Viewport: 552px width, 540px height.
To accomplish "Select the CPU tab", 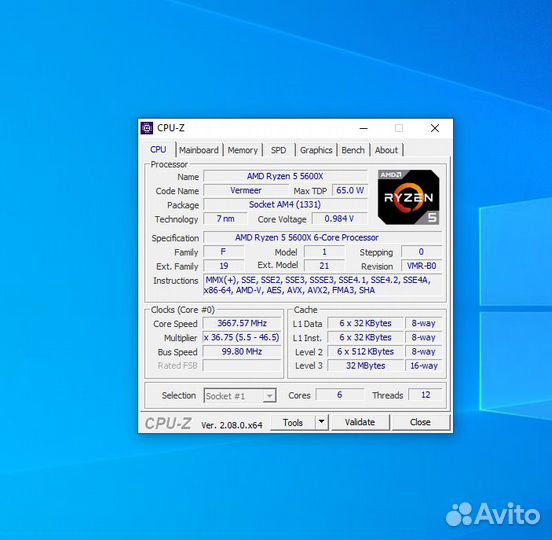I will tap(158, 150).
